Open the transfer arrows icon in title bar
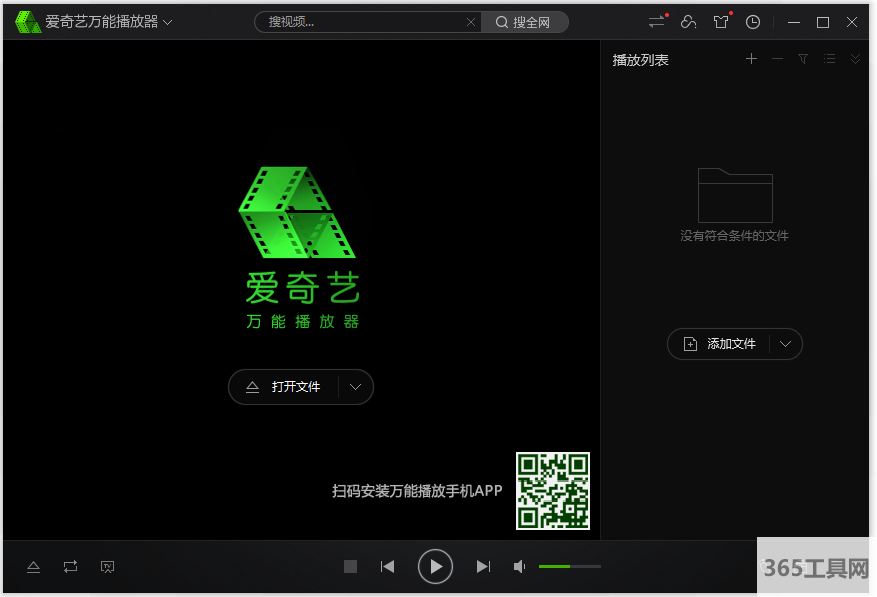 [x=656, y=22]
